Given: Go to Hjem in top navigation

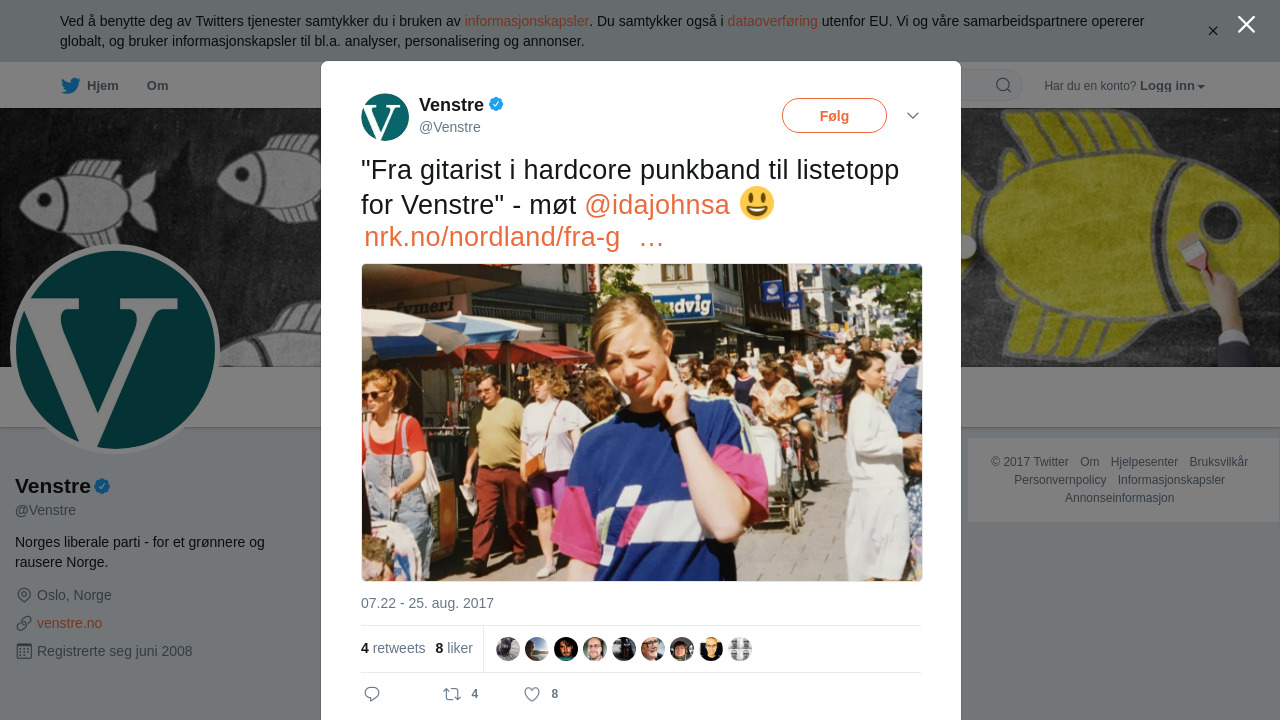Looking at the screenshot, I should [x=103, y=86].
